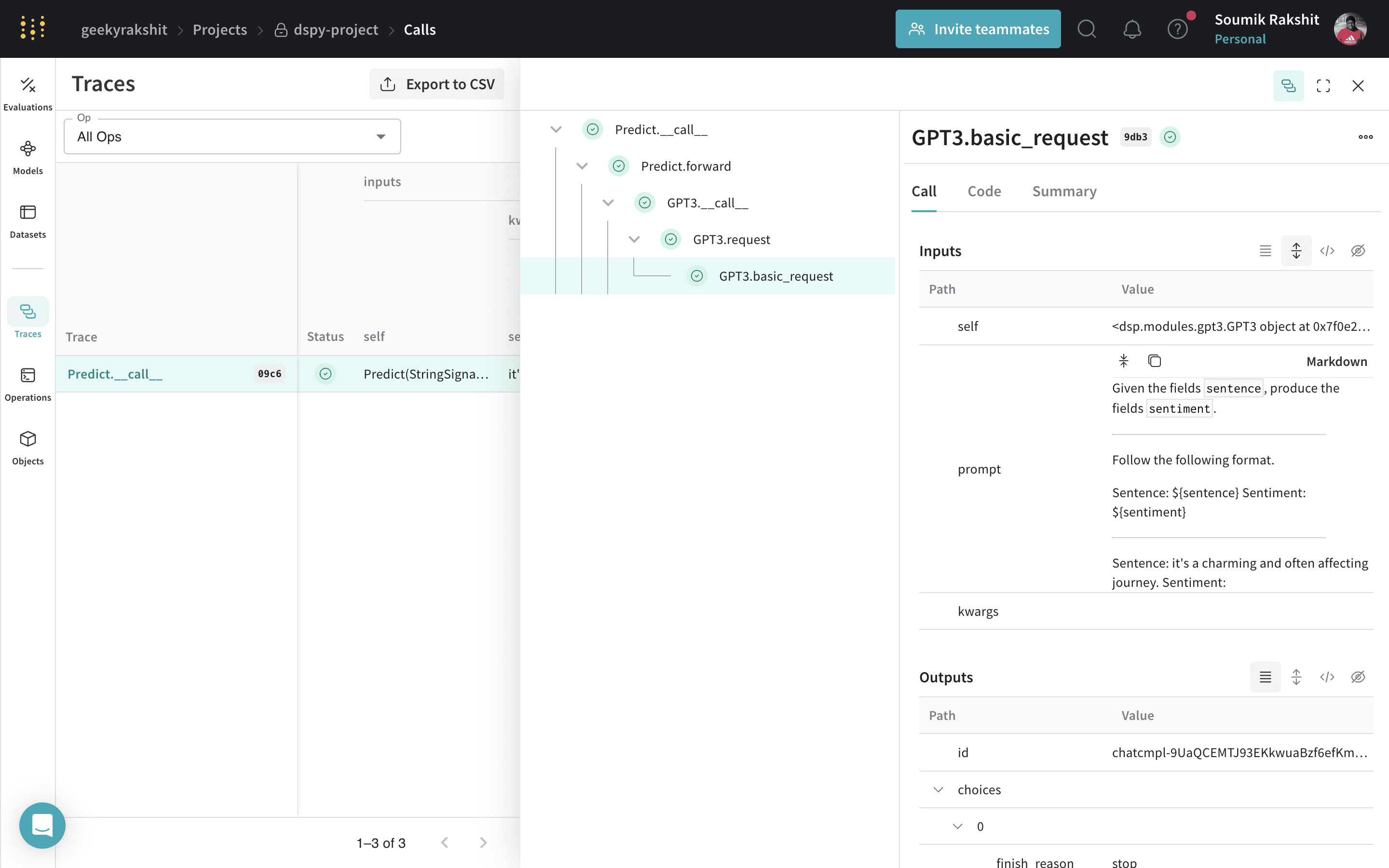Open the help question mark icon
Viewport: 1389px width, 868px height.
click(x=1177, y=29)
